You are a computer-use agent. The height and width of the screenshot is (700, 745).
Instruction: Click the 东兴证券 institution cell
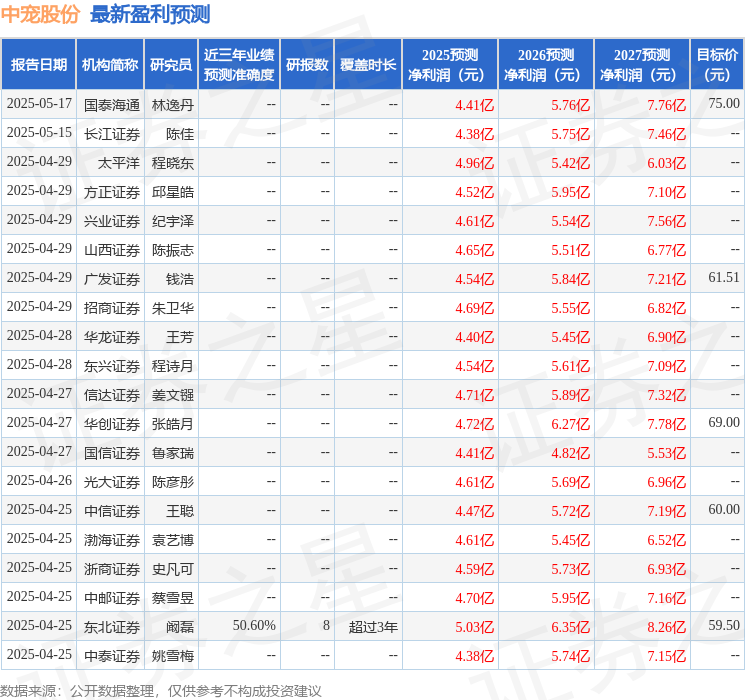(112, 366)
